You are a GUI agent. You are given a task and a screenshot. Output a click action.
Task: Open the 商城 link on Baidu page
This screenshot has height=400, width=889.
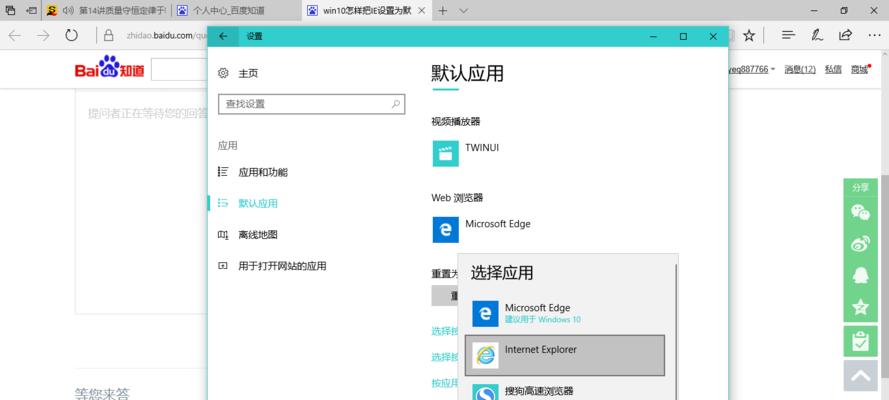tap(859, 69)
